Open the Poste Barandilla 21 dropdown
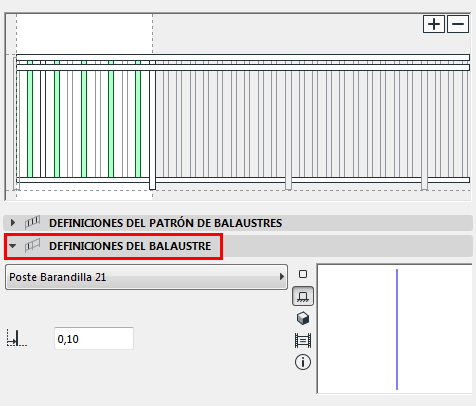Viewport: 476px width, 406px height. pyautogui.click(x=146, y=277)
